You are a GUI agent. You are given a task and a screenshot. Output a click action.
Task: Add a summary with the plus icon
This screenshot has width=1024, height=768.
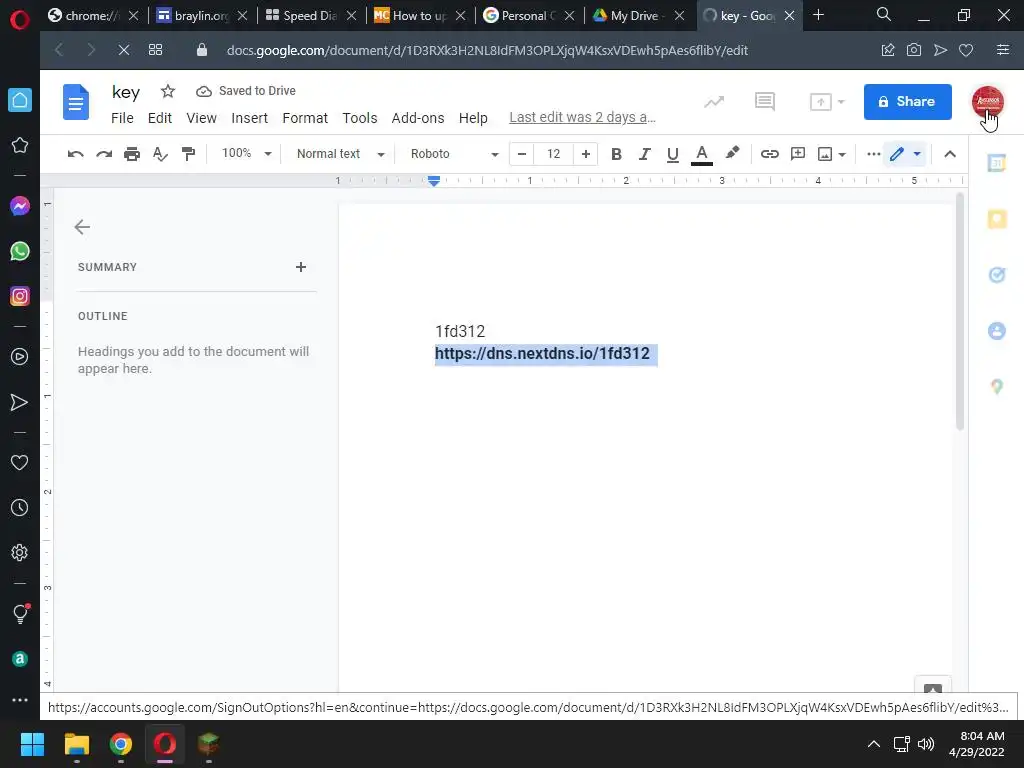[x=300, y=267]
